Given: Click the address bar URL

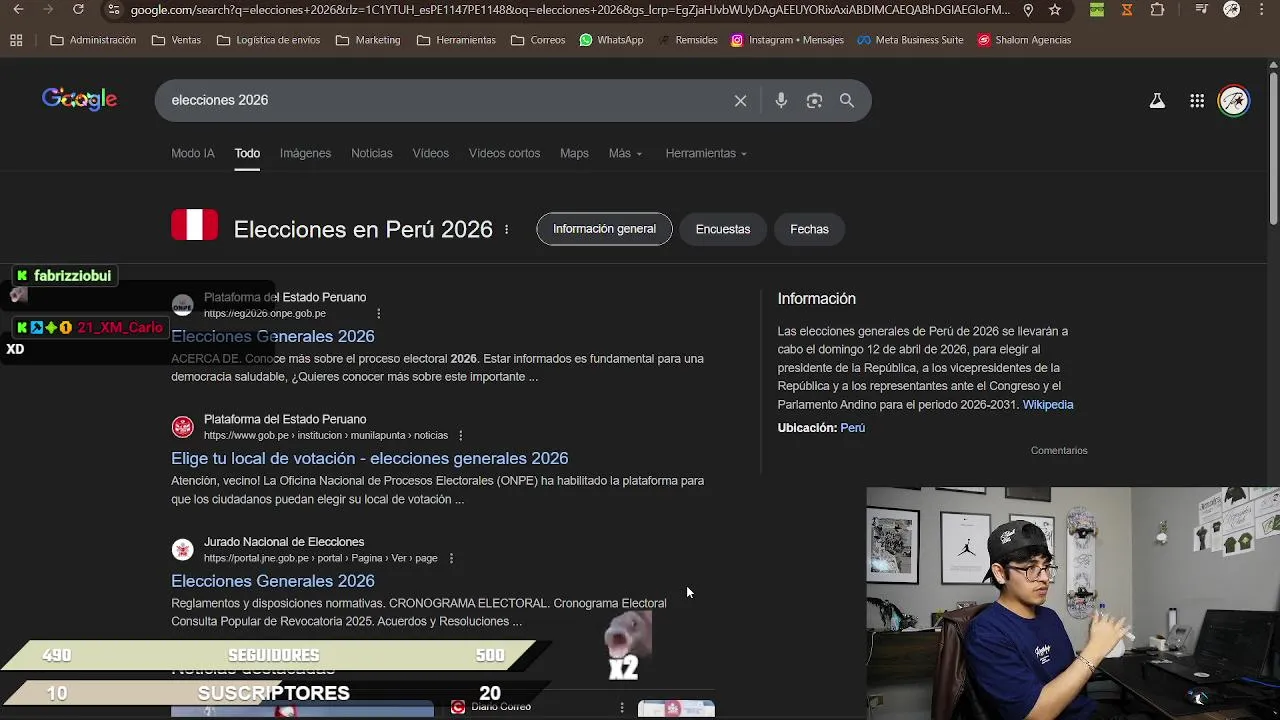Looking at the screenshot, I should click(570, 10).
